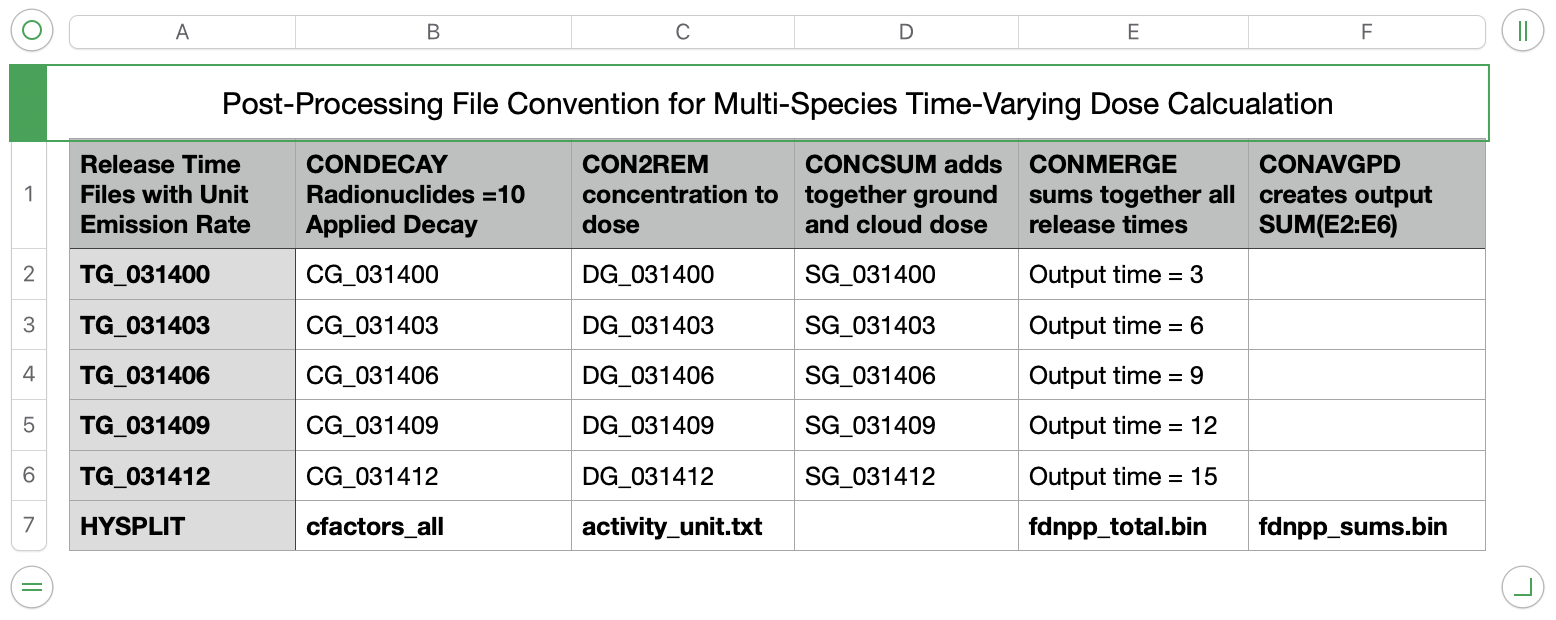This screenshot has width=1556, height=620.
Task: Click the table resize corner handle
Action: pos(1523,587)
